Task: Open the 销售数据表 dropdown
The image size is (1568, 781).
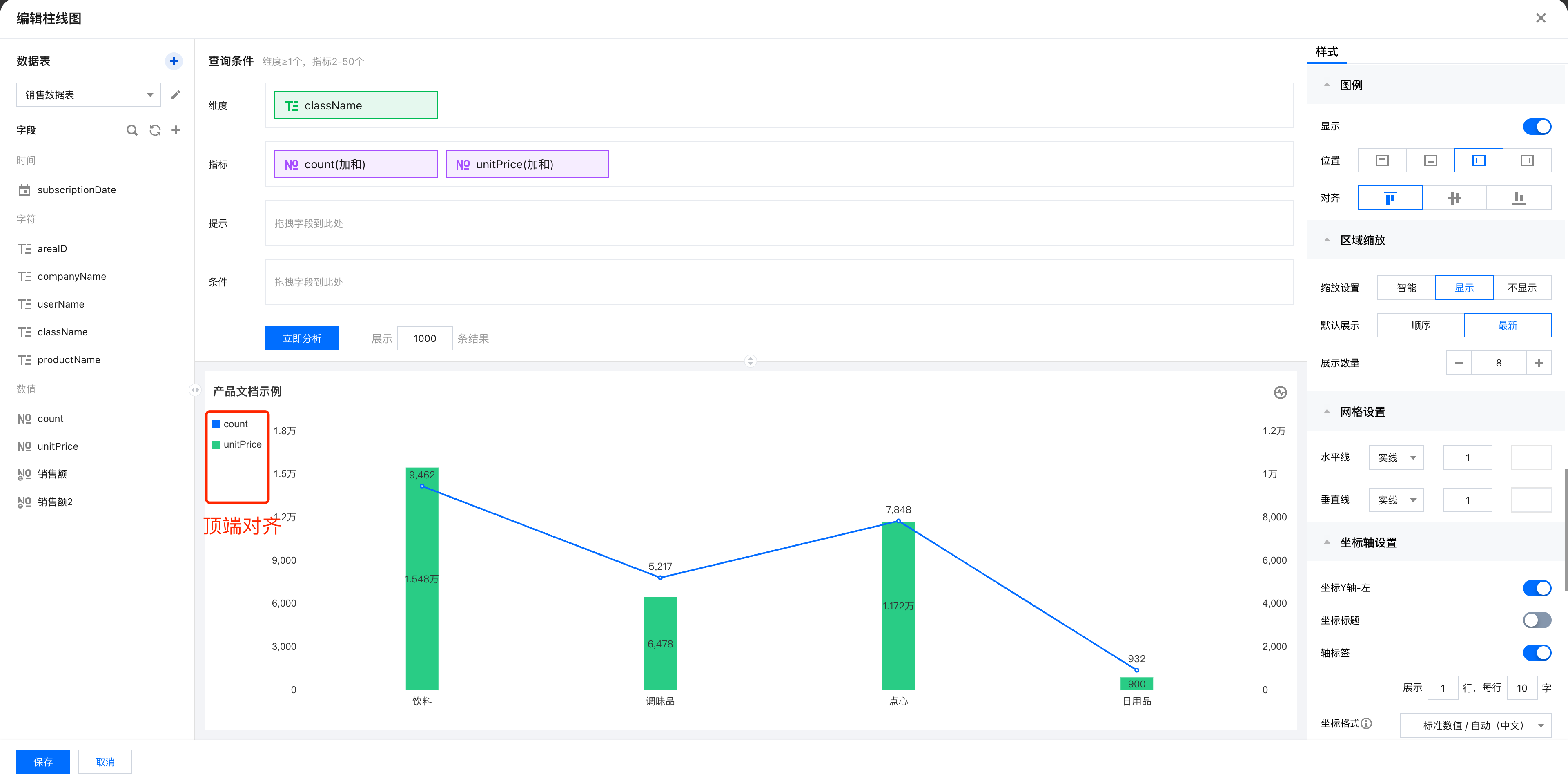Action: (x=88, y=95)
